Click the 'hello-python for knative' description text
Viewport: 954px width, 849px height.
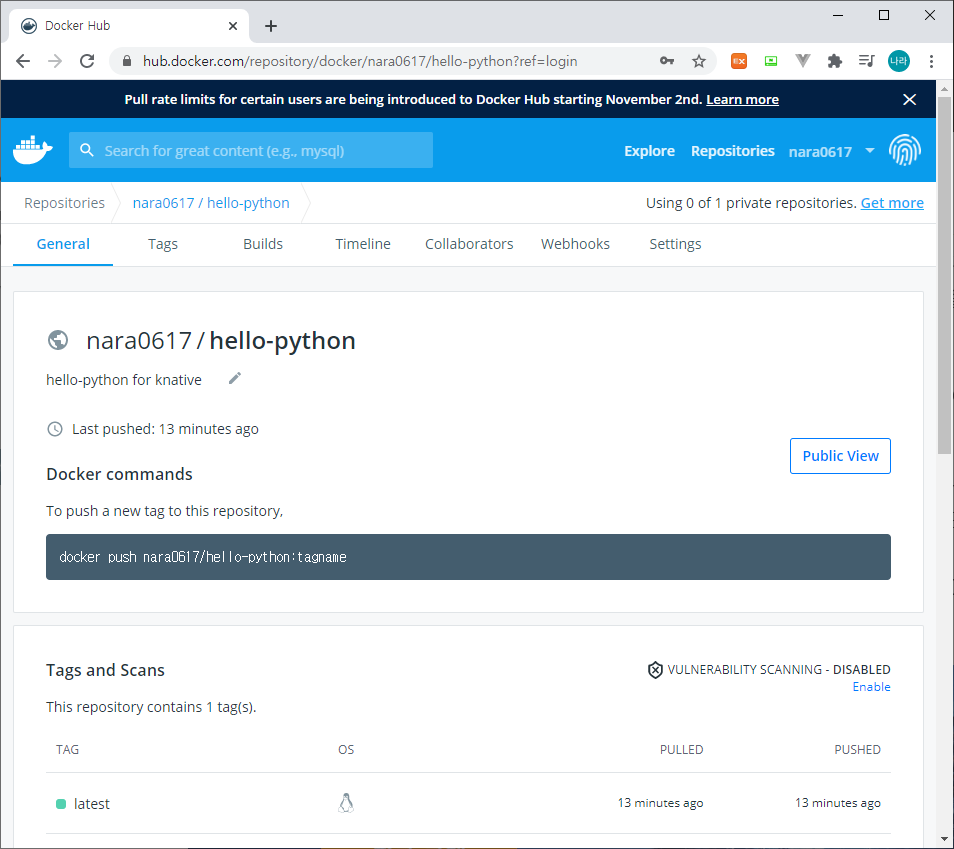click(124, 380)
